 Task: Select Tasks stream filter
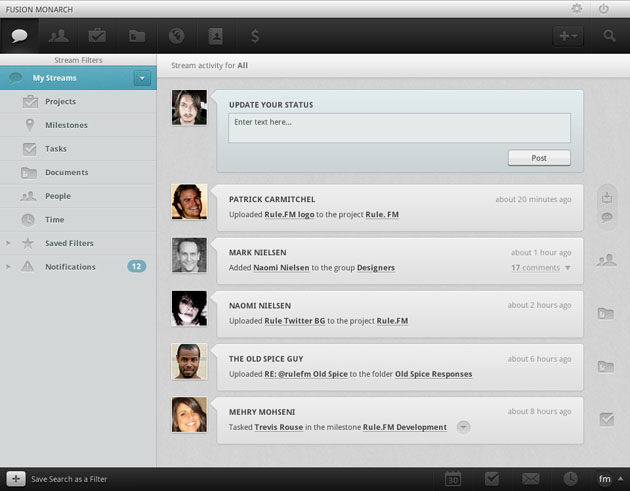[x=78, y=149]
